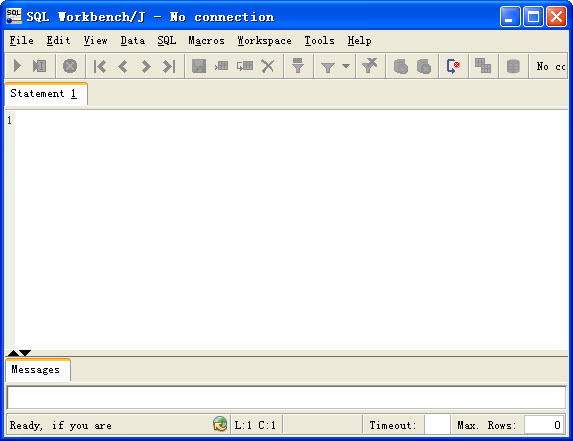The width and height of the screenshot is (573, 441).
Task: Open the Workspace menu
Action: tap(264, 41)
